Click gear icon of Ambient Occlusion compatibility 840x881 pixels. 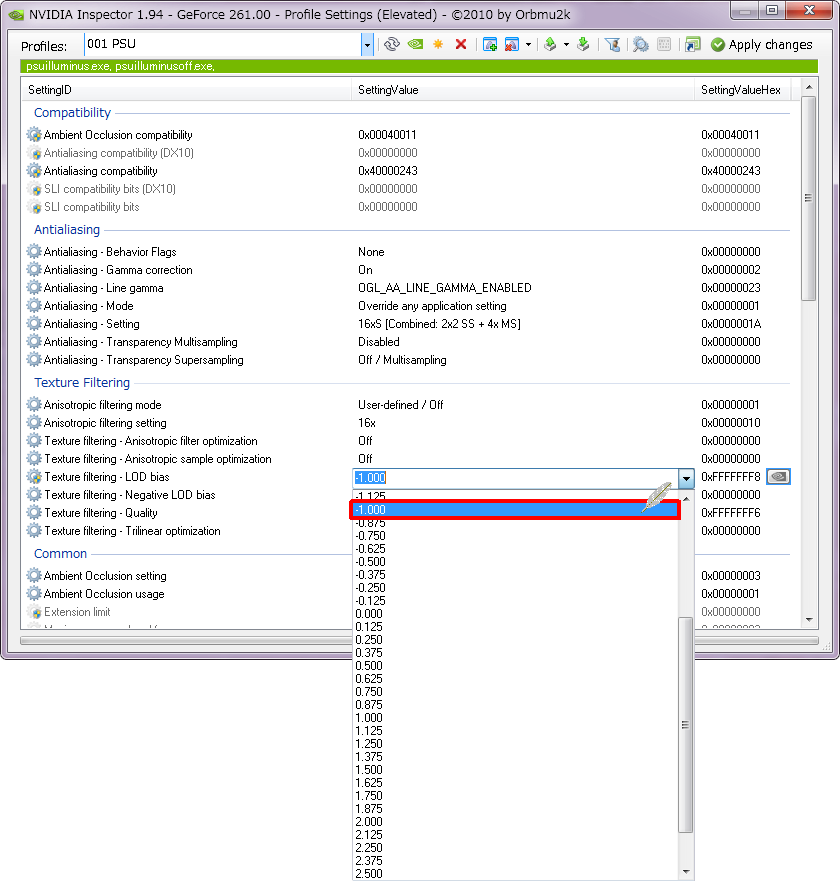click(x=34, y=135)
